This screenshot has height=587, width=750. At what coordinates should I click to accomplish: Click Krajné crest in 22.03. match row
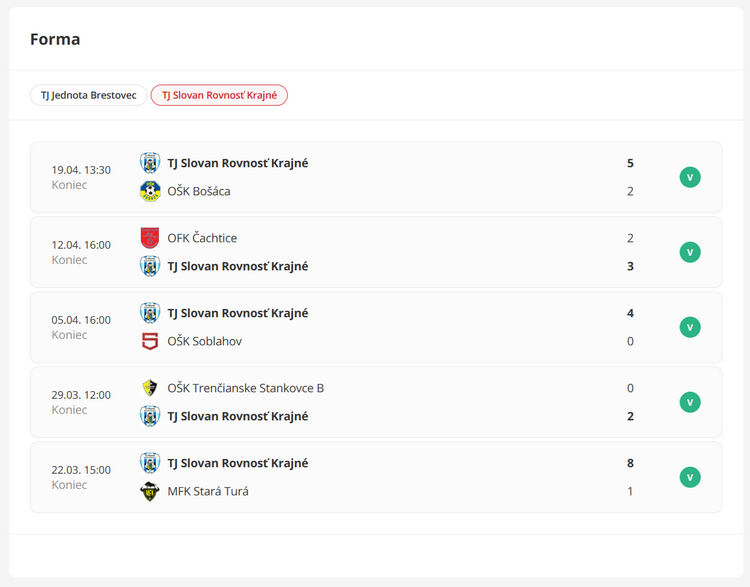[x=150, y=463]
